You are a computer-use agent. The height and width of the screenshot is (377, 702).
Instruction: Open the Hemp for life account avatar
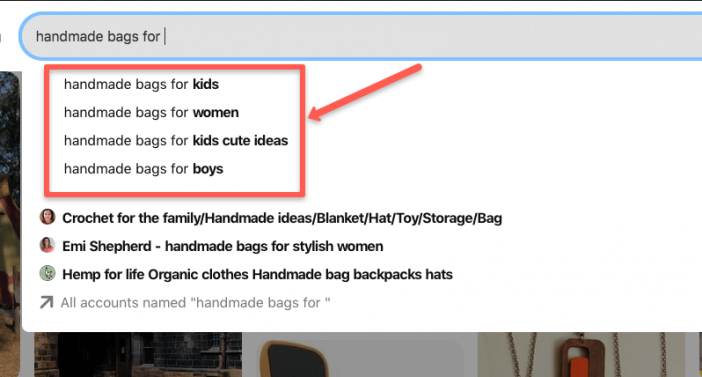click(x=47, y=274)
